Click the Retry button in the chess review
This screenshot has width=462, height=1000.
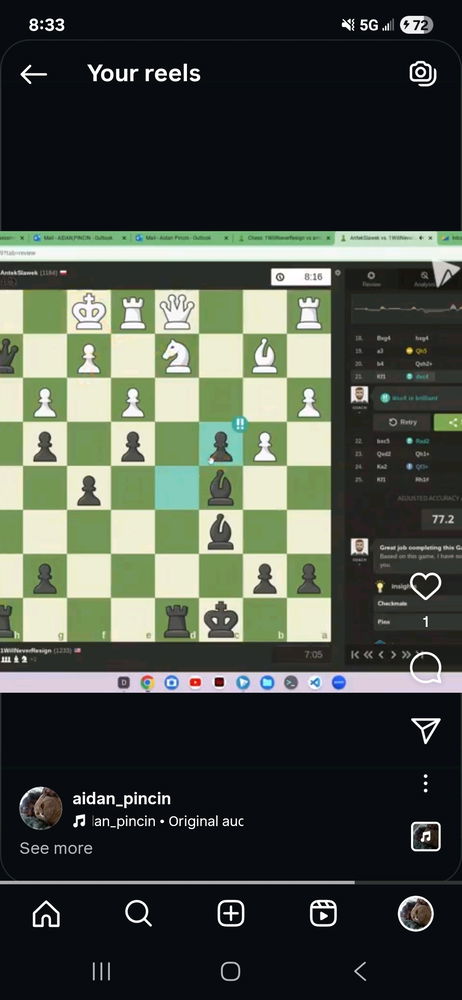pyautogui.click(x=403, y=422)
